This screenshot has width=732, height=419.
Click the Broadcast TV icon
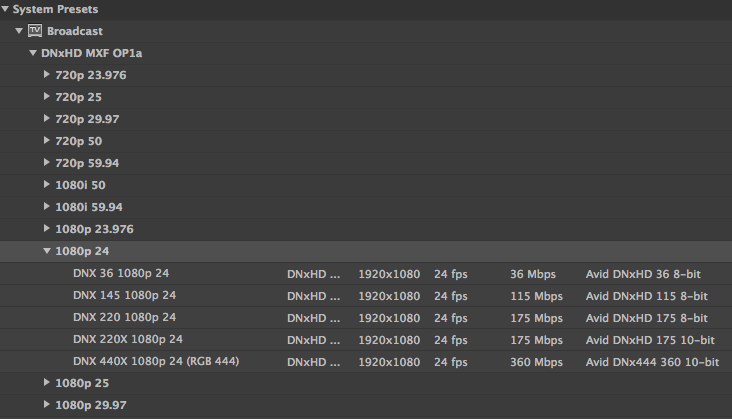click(x=35, y=31)
